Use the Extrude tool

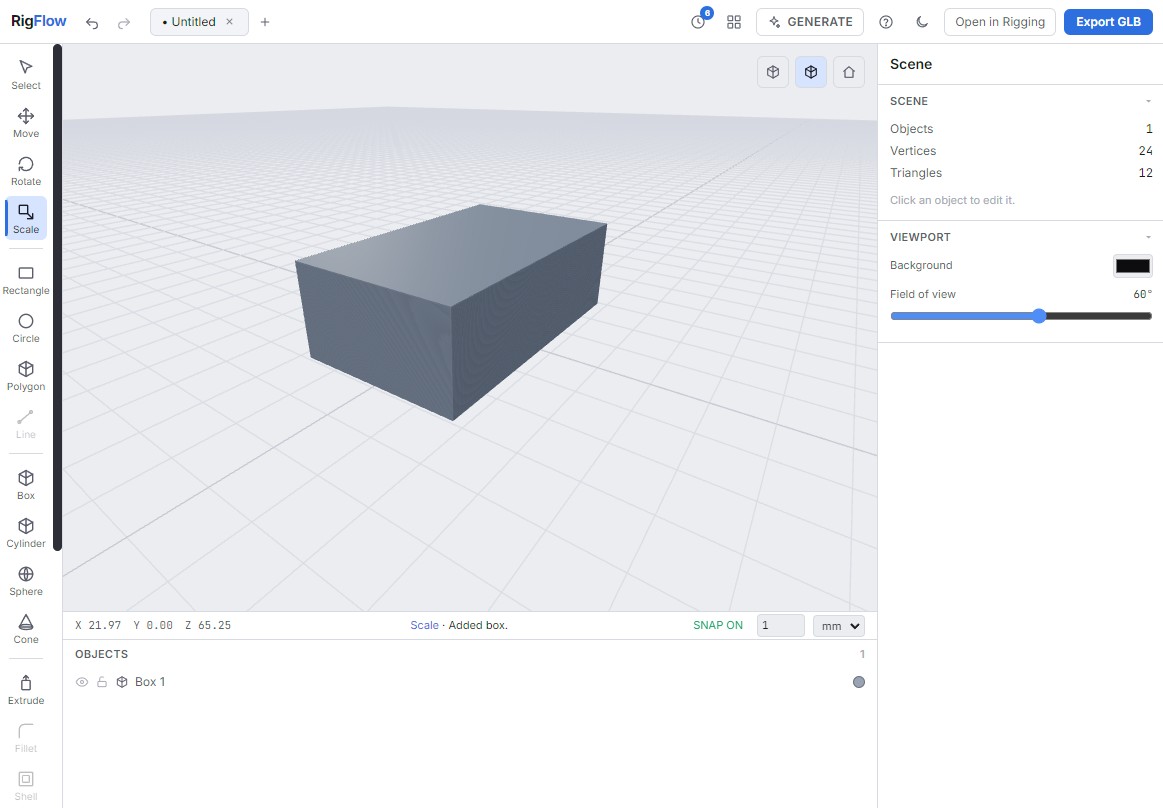[x=26, y=689]
